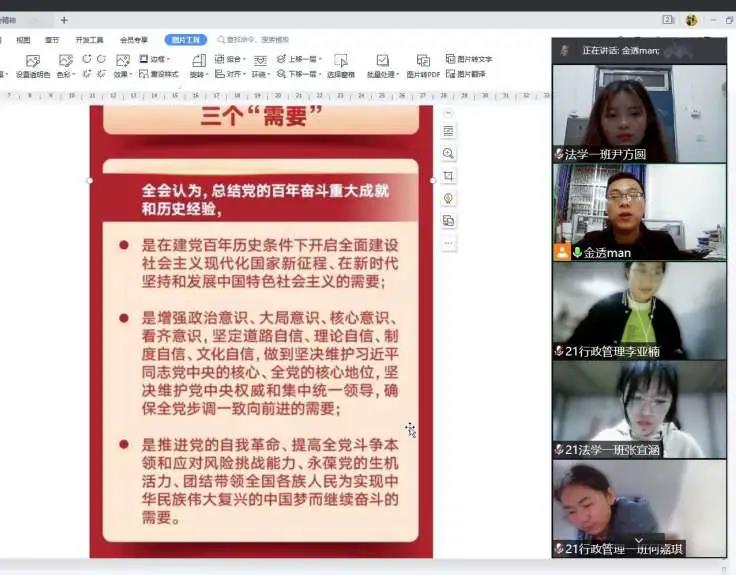The width and height of the screenshot is (736, 575).
Task: Open the 图片转文字 image-to-text tool
Action: tap(469, 59)
